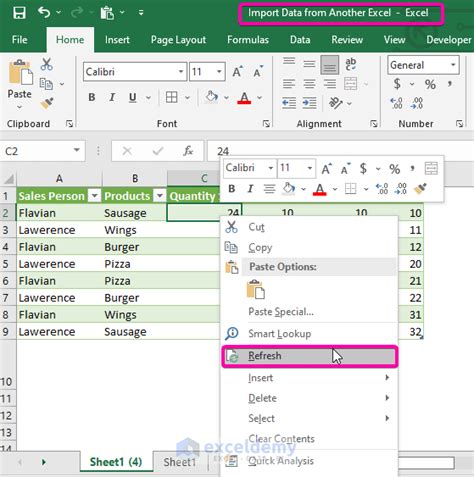This screenshot has height=477, width=474.
Task: Click the Undo arrow icon
Action: (x=44, y=13)
